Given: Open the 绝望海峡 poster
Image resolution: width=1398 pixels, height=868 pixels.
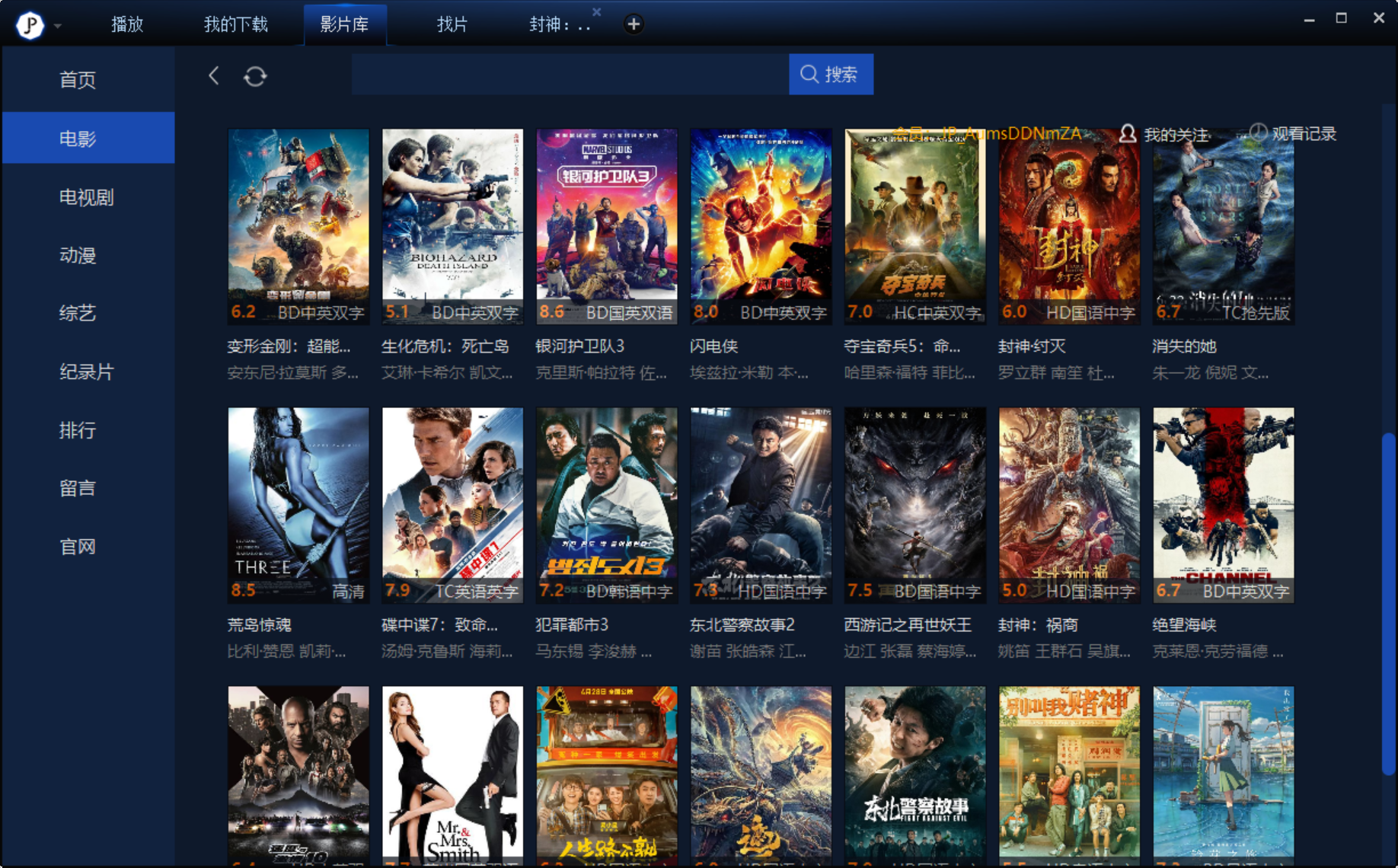Looking at the screenshot, I should [x=1224, y=505].
